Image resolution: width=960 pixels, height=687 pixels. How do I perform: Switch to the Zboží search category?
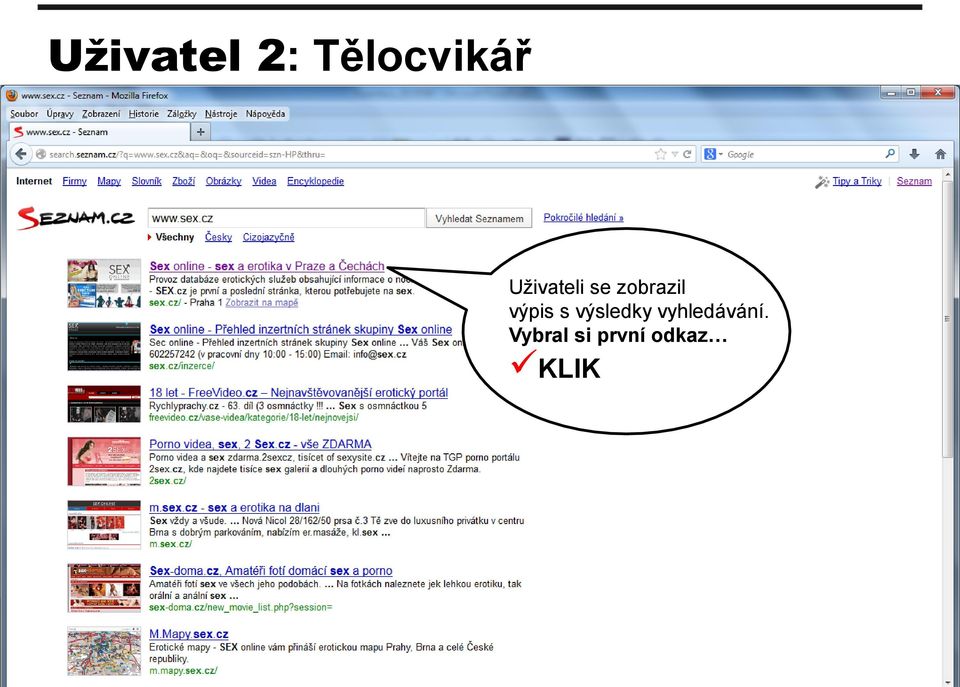[183, 181]
